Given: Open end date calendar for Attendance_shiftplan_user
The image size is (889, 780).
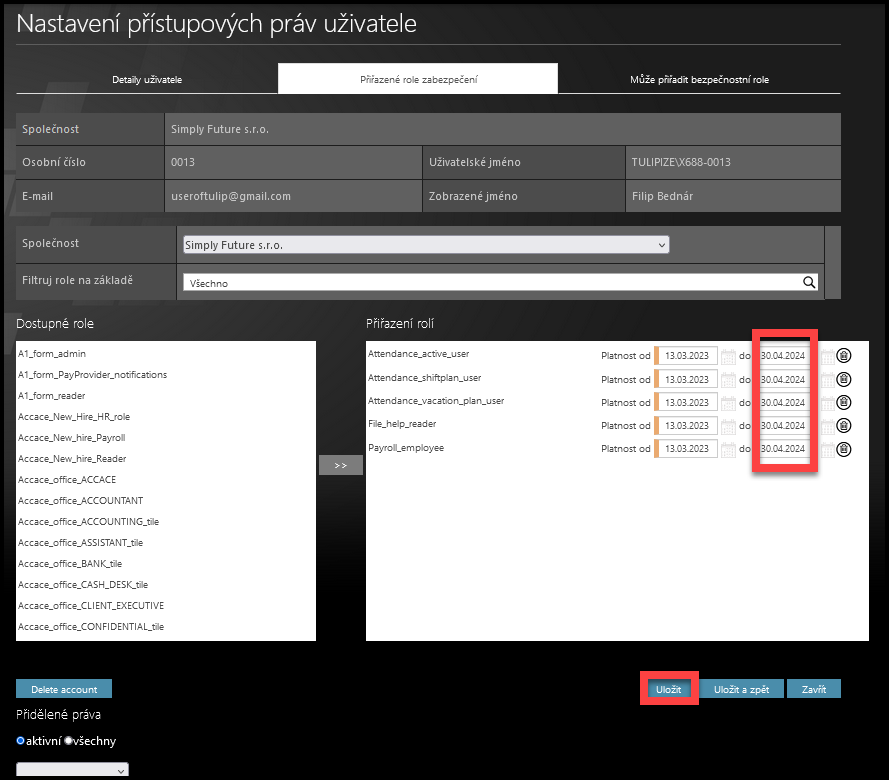Looking at the screenshot, I should [827, 379].
